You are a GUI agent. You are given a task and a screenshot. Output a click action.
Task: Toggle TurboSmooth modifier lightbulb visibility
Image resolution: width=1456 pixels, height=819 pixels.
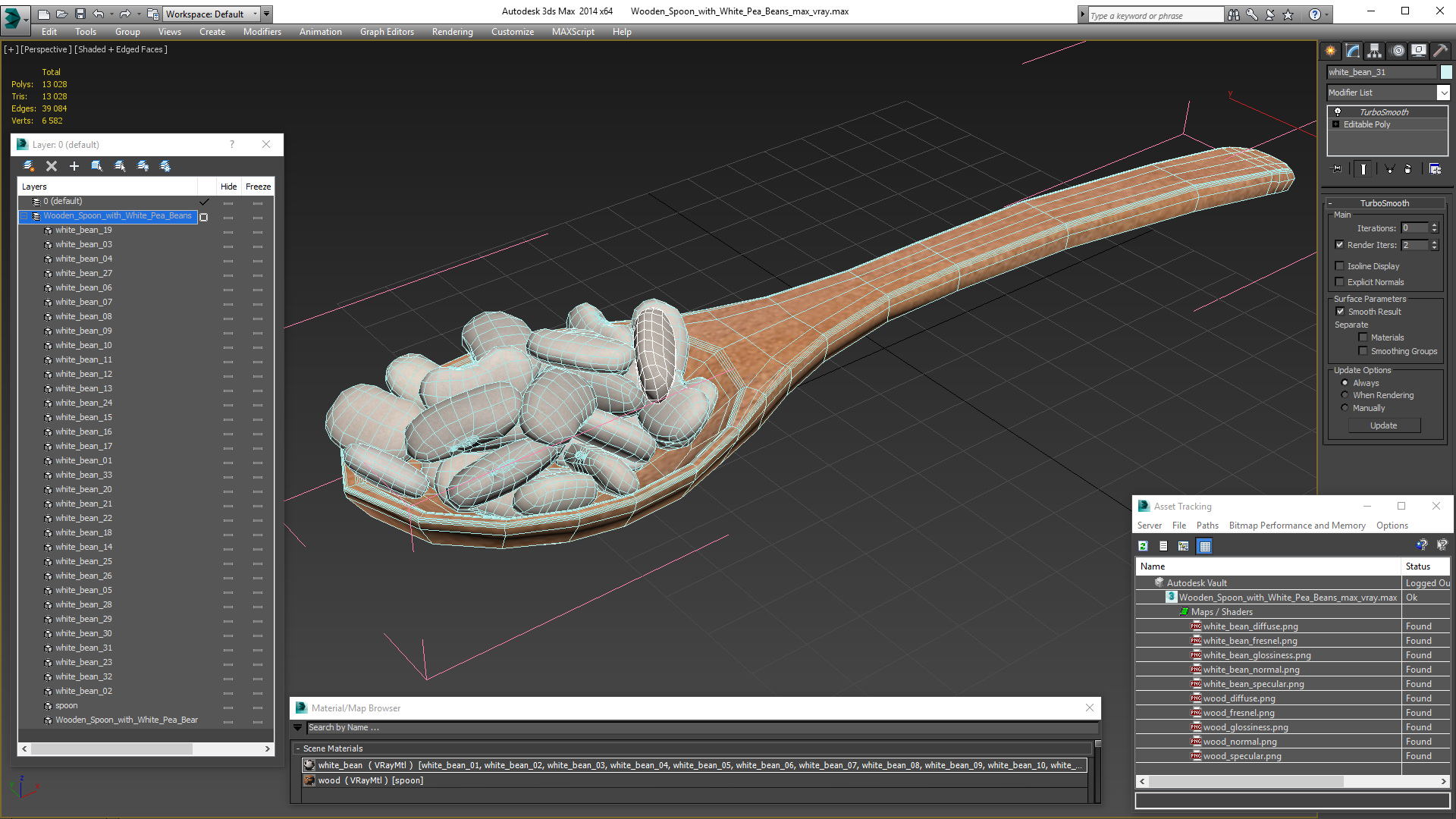[x=1338, y=111]
